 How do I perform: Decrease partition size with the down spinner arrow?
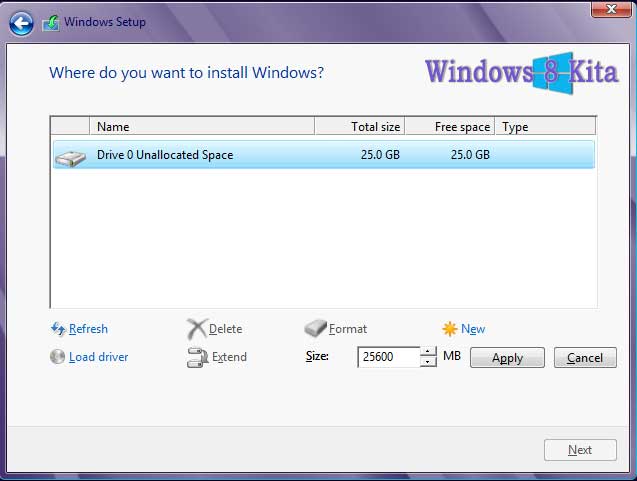tap(428, 362)
